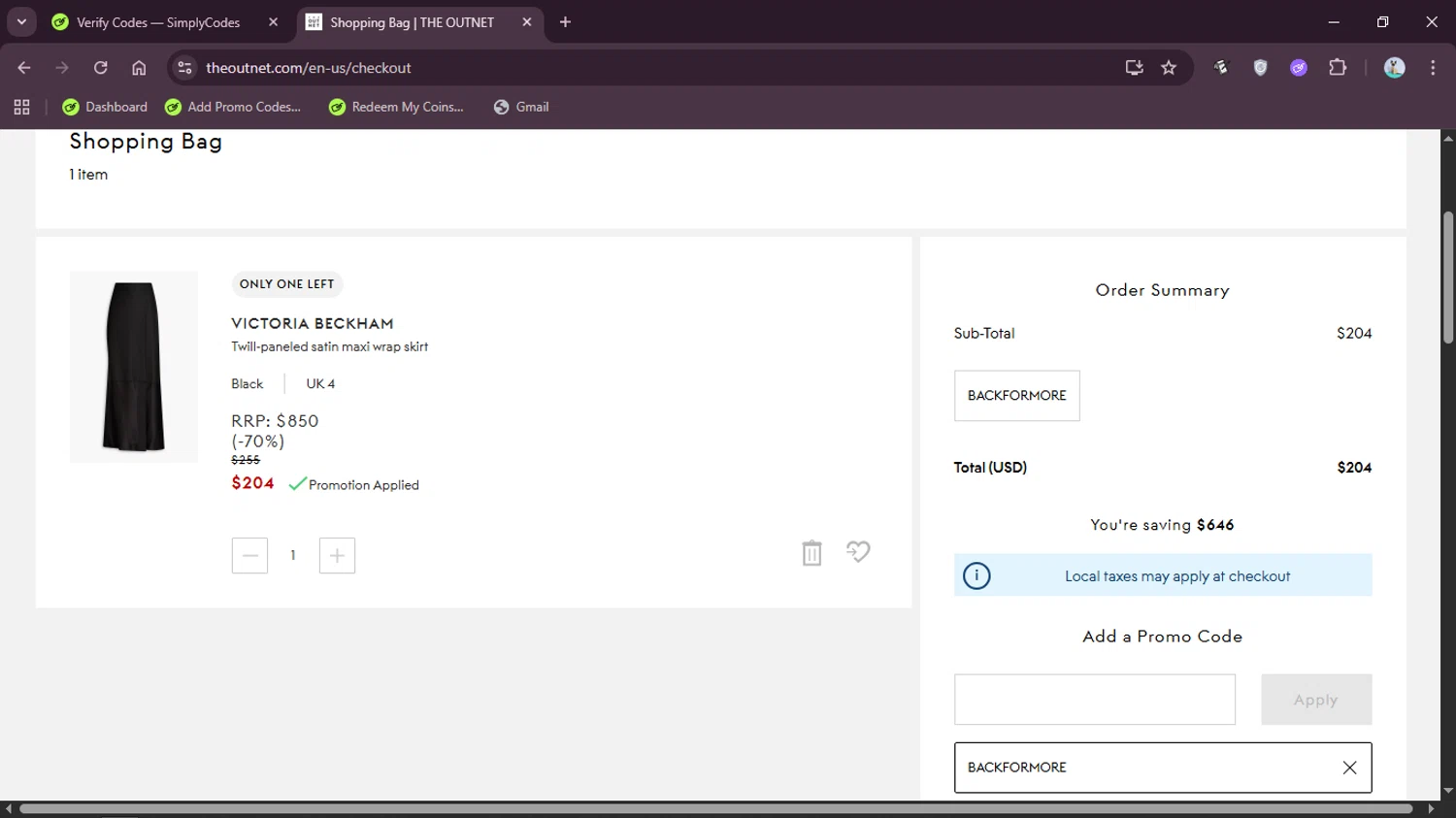
Task: View site information icon in address bar
Action: (x=184, y=68)
